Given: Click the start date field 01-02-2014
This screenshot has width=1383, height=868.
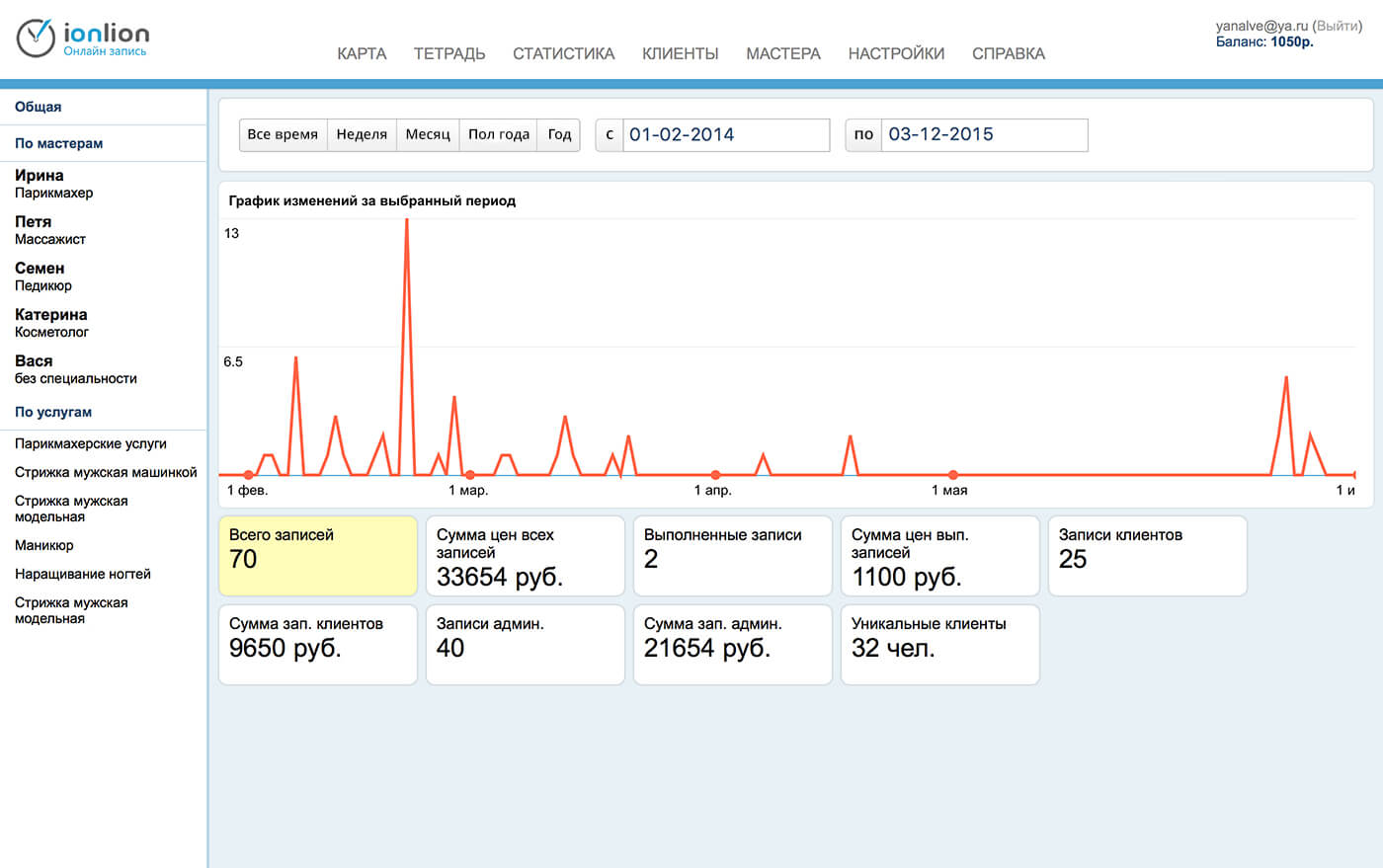Looking at the screenshot, I should pos(726,135).
